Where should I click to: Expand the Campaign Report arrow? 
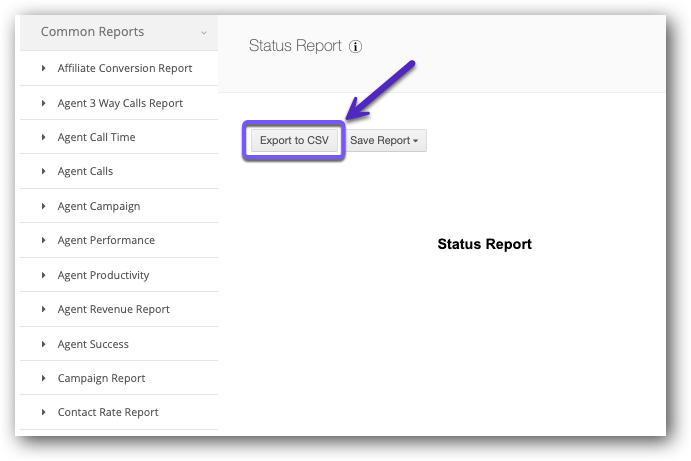click(43, 378)
